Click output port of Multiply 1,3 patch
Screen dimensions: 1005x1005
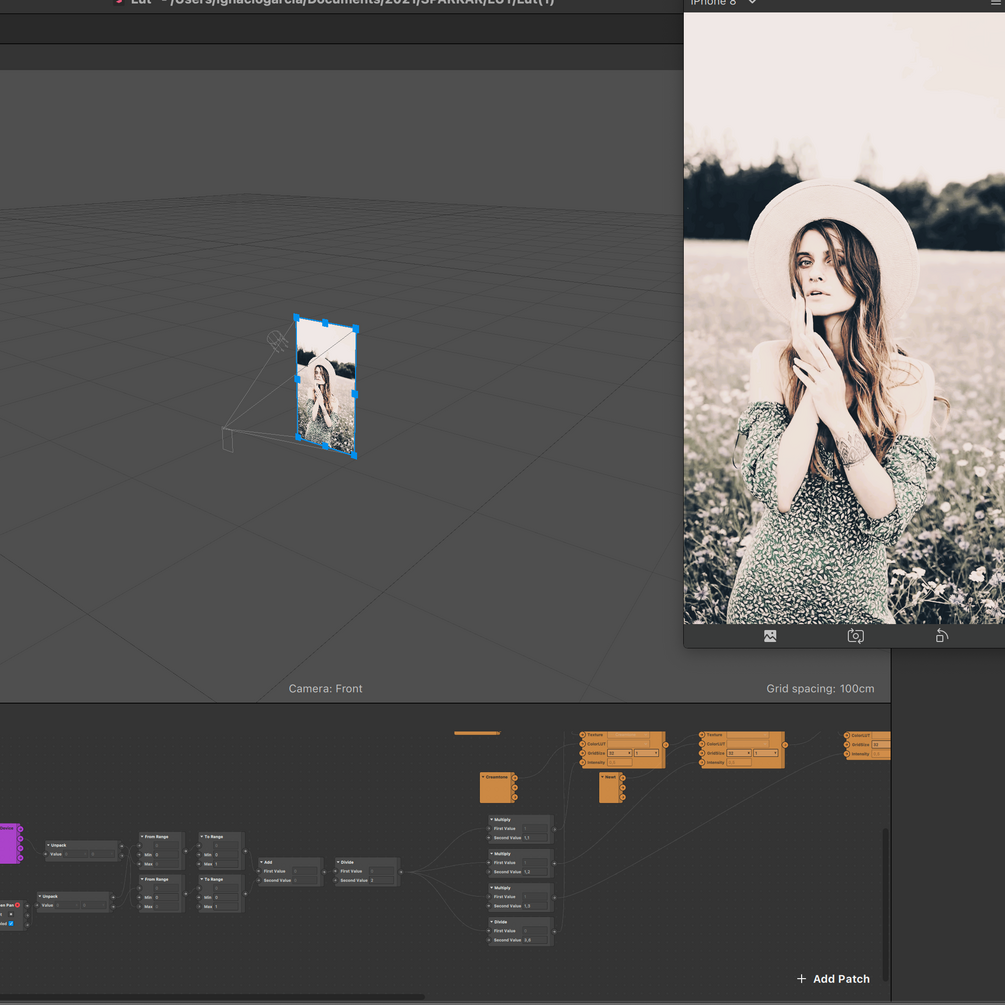(x=554, y=897)
